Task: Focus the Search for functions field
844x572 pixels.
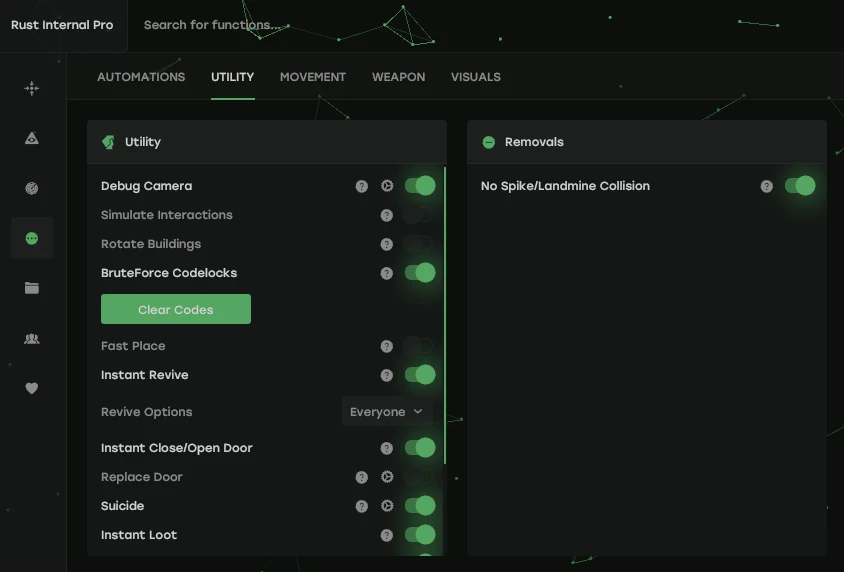Action: click(x=212, y=25)
